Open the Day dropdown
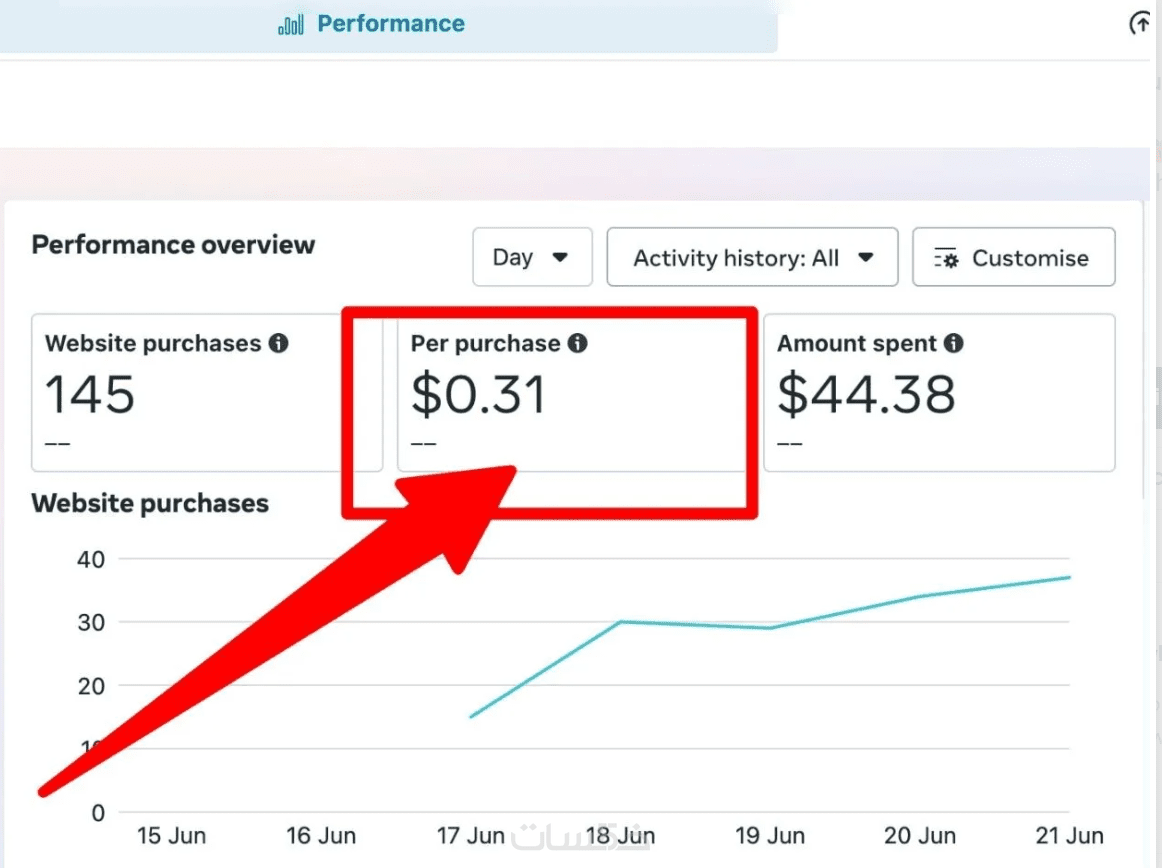1162x868 pixels. click(532, 257)
